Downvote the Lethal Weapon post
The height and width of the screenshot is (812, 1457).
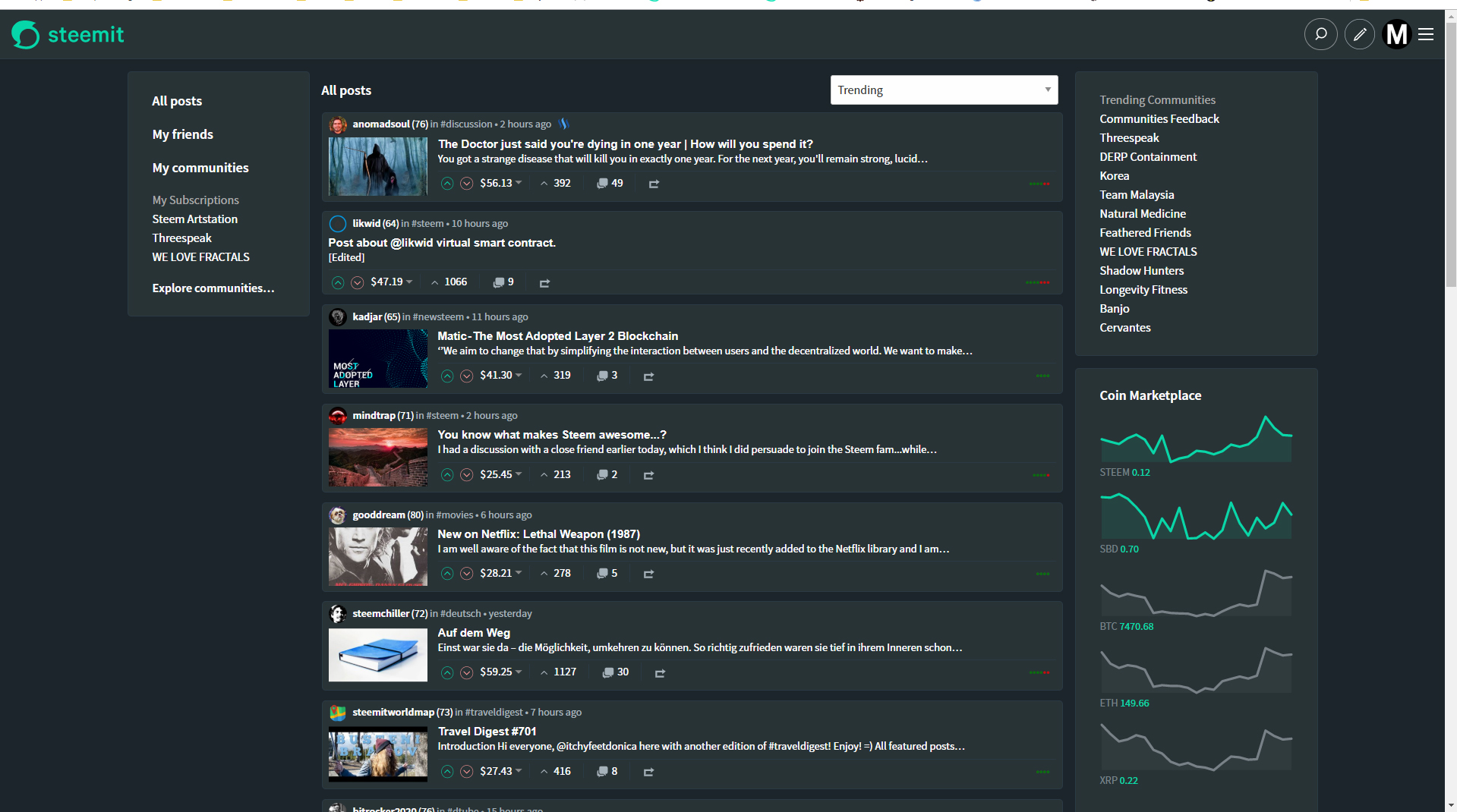pos(467,574)
